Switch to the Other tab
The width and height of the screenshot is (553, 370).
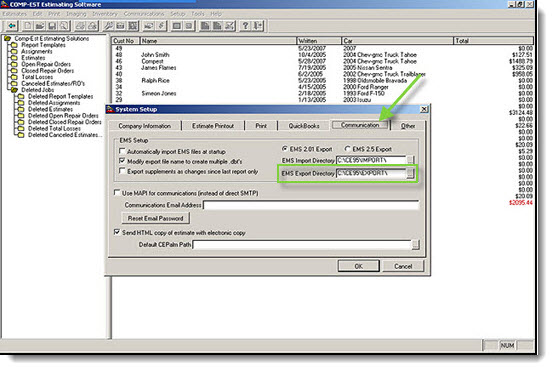point(408,126)
